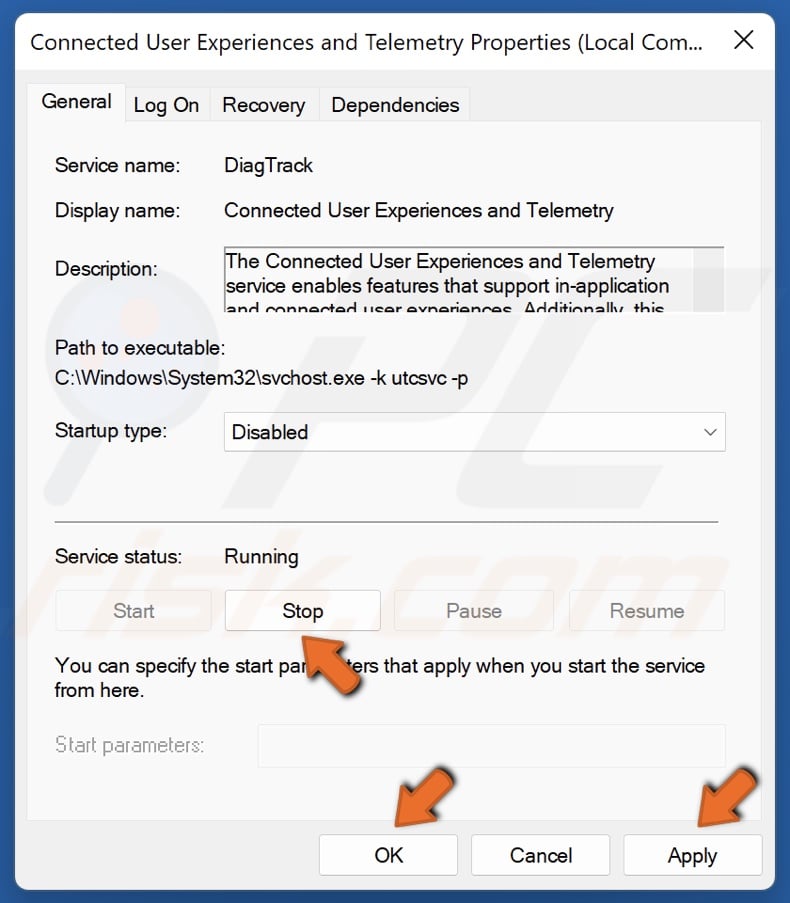
Task: Focus the Start parameters input field
Action: pyautogui.click(x=491, y=745)
